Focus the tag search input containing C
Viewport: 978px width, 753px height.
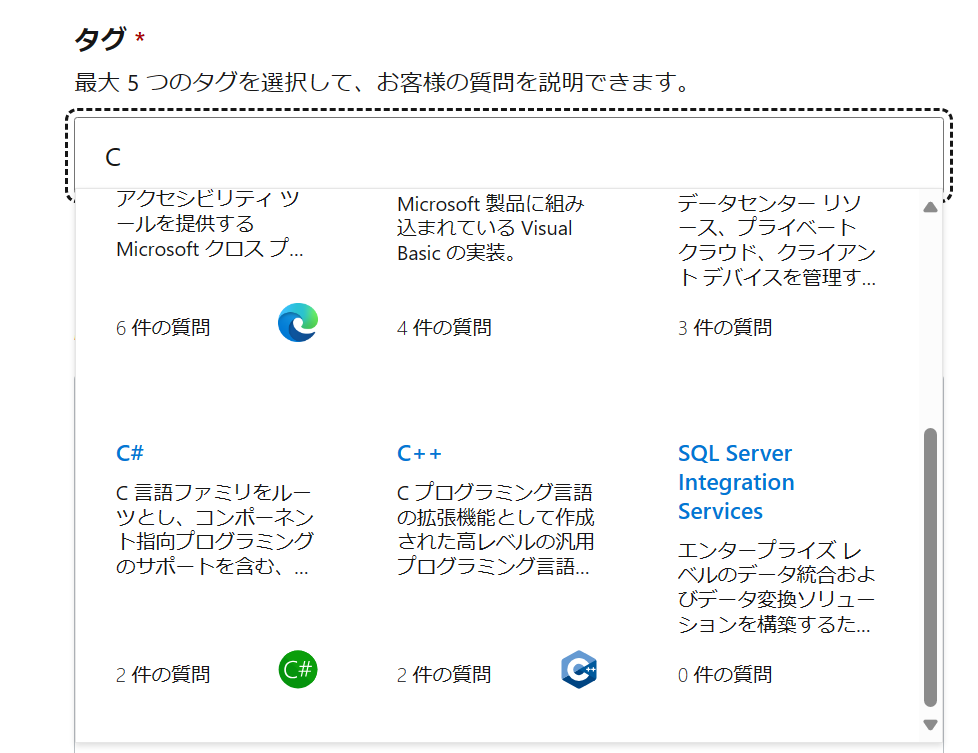coord(508,154)
